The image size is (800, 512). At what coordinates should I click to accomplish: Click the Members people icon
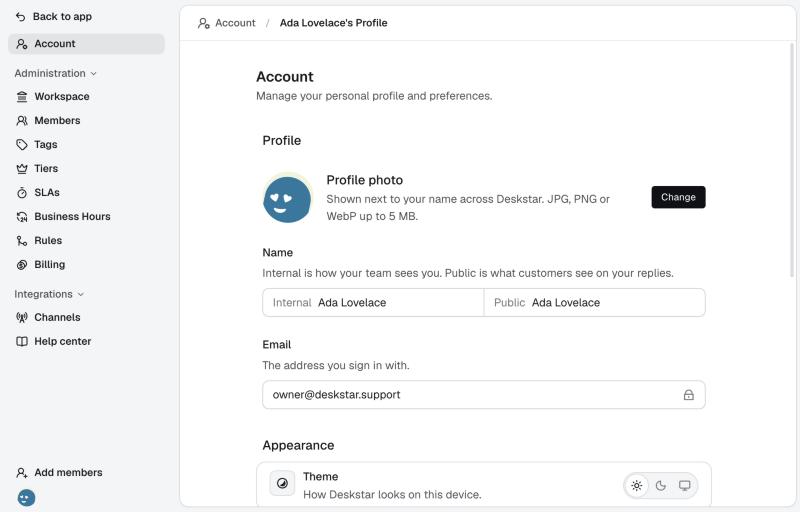click(21, 120)
